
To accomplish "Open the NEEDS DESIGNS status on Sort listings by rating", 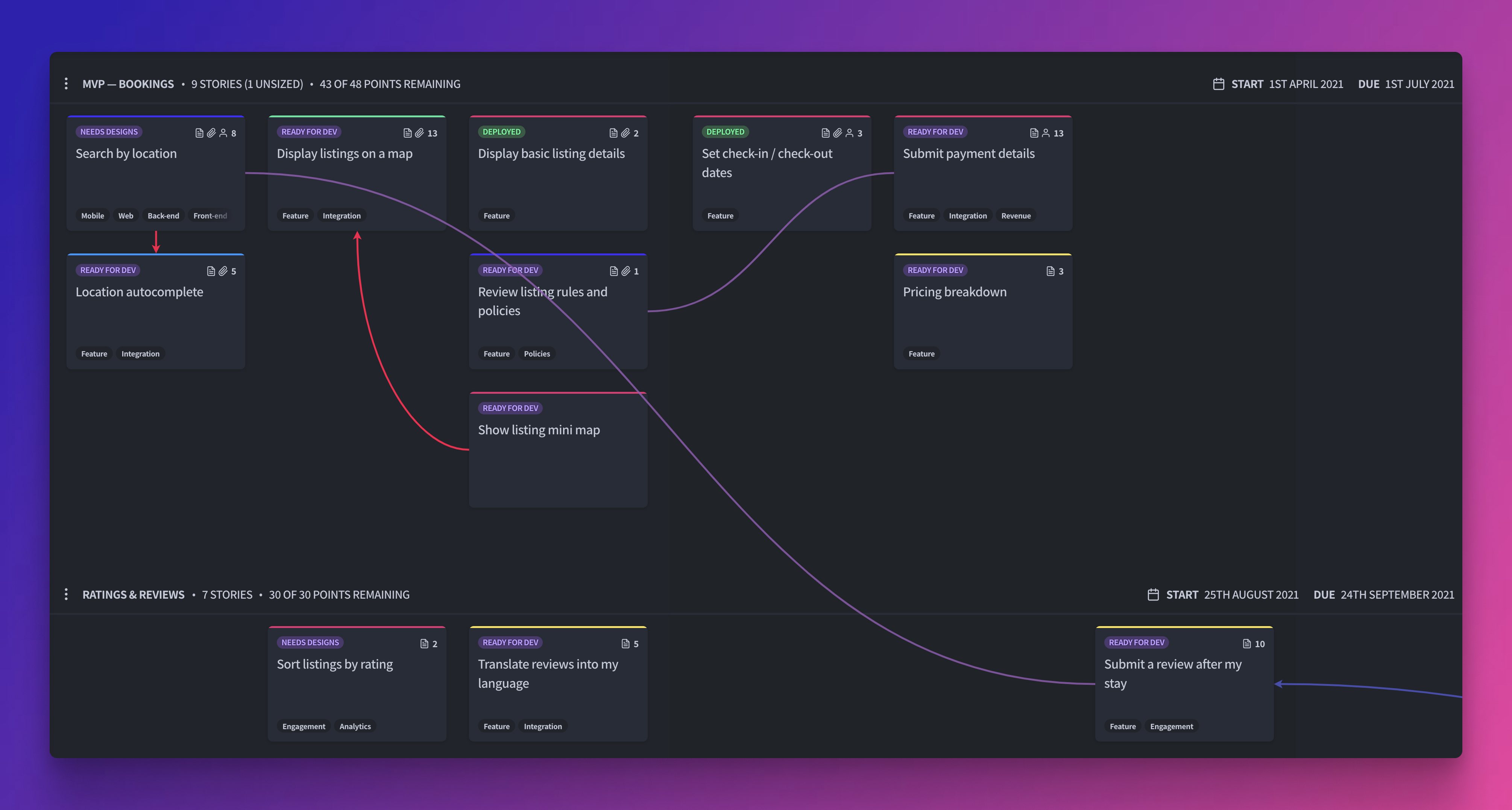I will coord(311,642).
